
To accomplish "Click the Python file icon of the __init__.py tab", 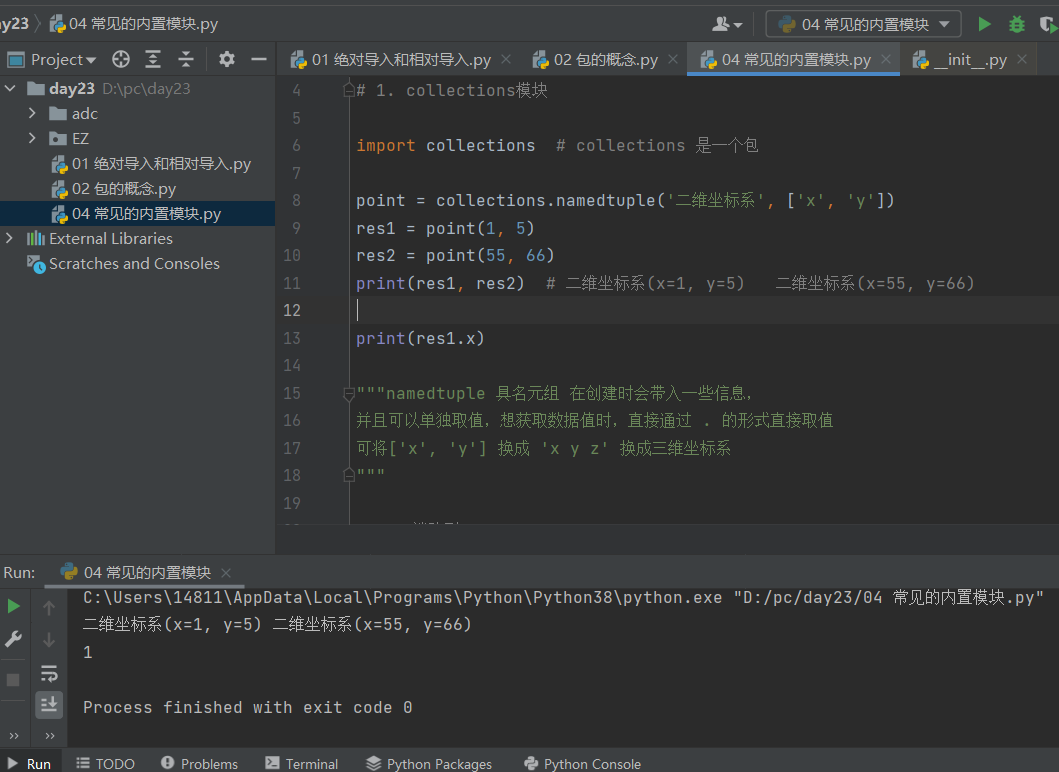I will [921, 60].
